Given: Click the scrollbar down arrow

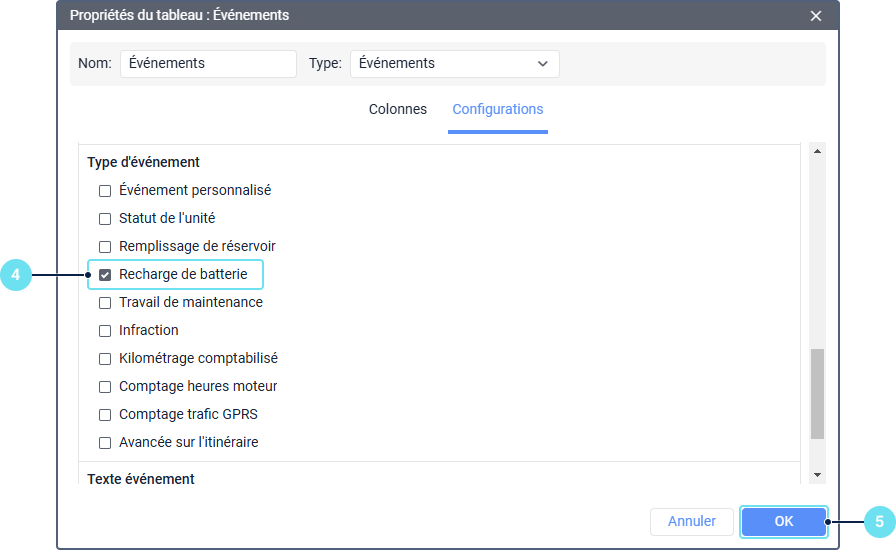Looking at the screenshot, I should (x=817, y=474).
